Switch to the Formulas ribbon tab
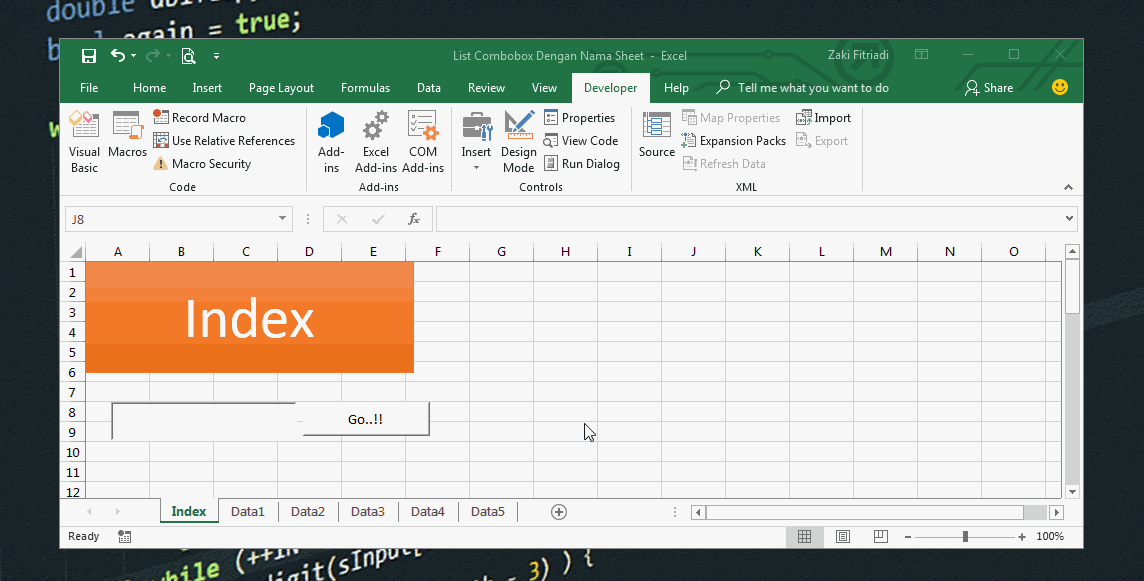The height and width of the screenshot is (581, 1144). [x=365, y=88]
